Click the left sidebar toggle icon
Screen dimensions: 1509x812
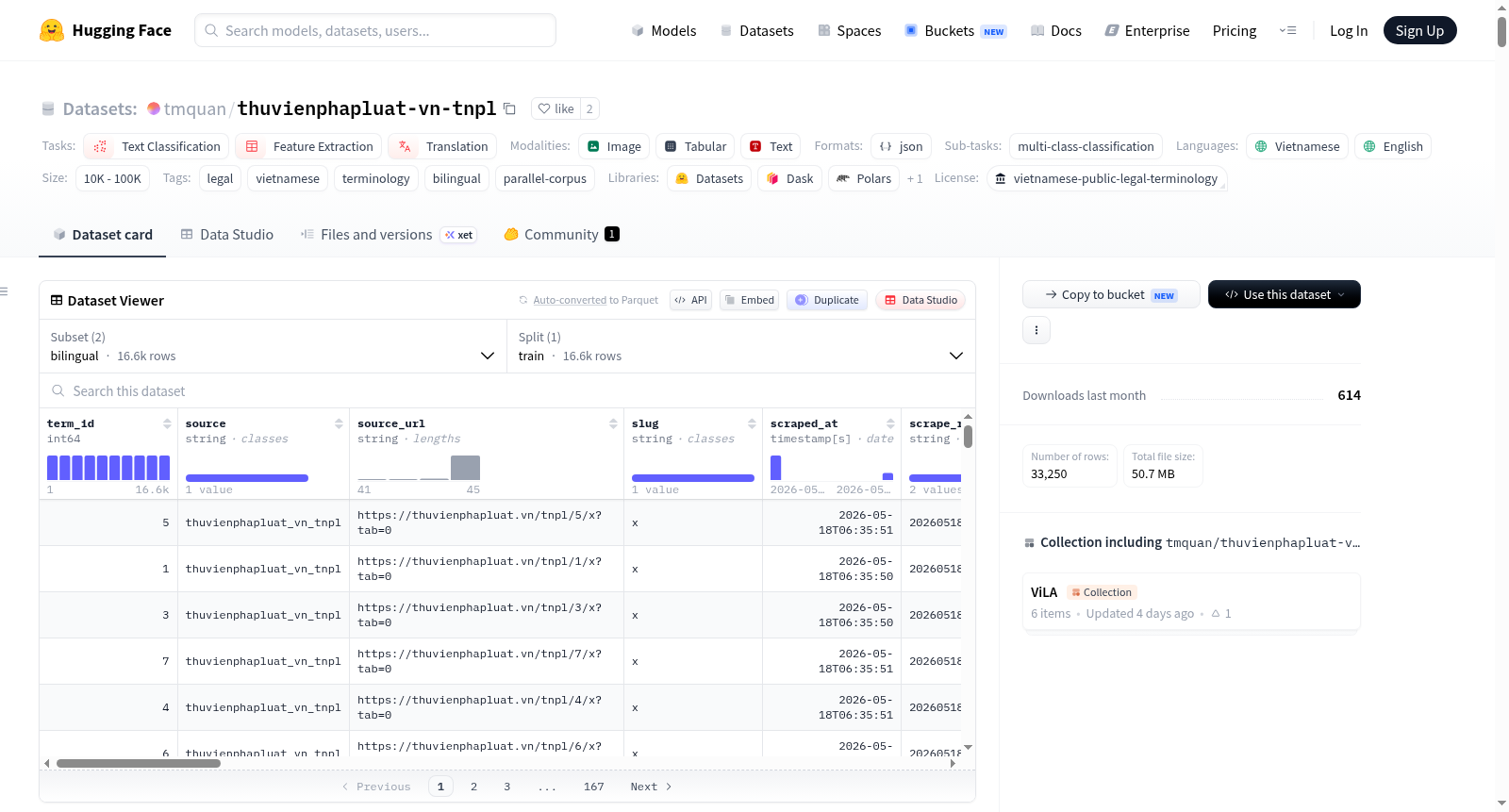[x=5, y=291]
